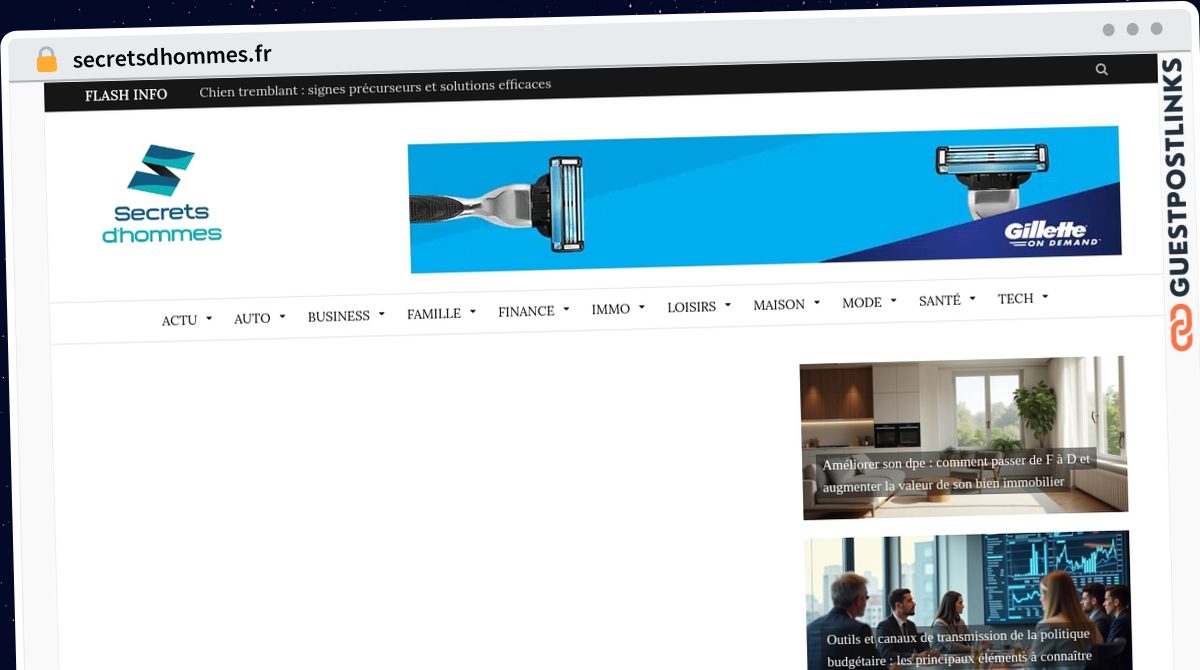Expand the dropdown arrow next to ACTU
1200x670 pixels.
click(209, 319)
